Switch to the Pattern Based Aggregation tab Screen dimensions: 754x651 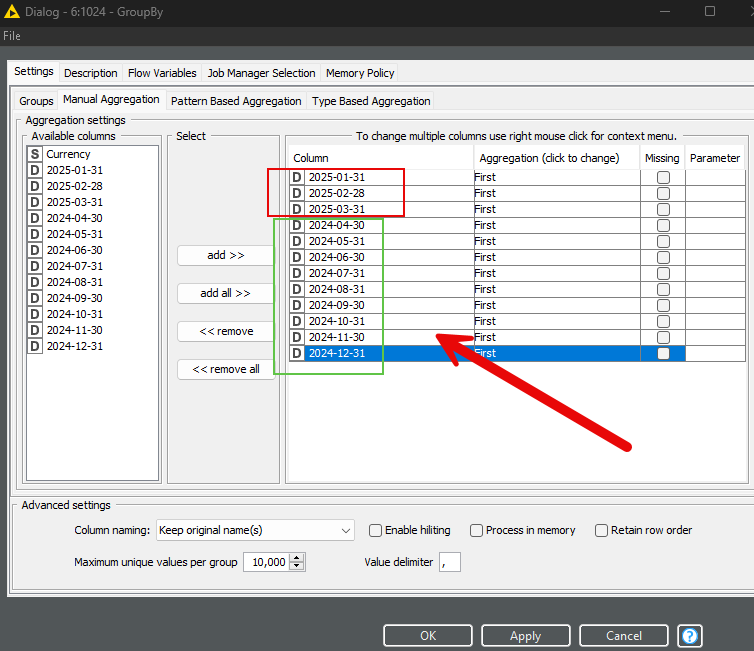click(x=236, y=101)
